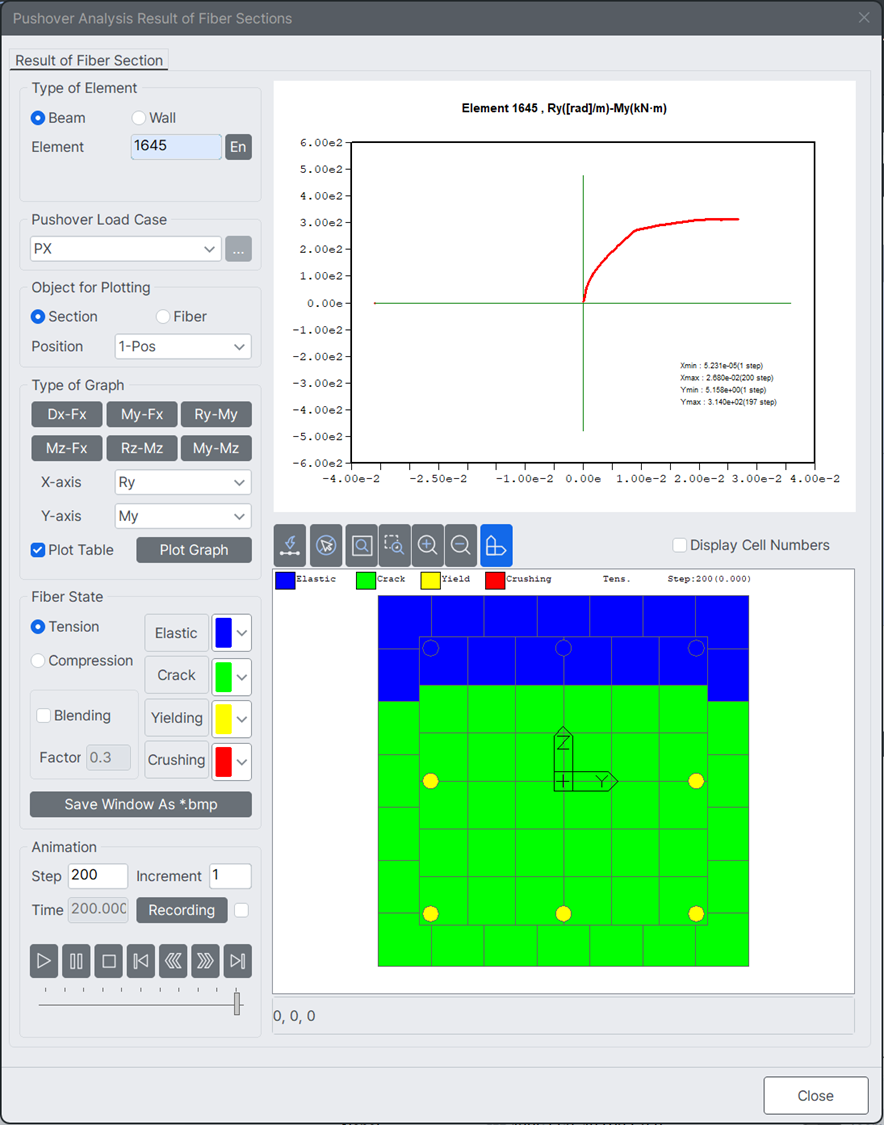The height and width of the screenshot is (1125, 884).
Task: Open the Pushover Load Case PX dropdown
Action: click(x=126, y=249)
